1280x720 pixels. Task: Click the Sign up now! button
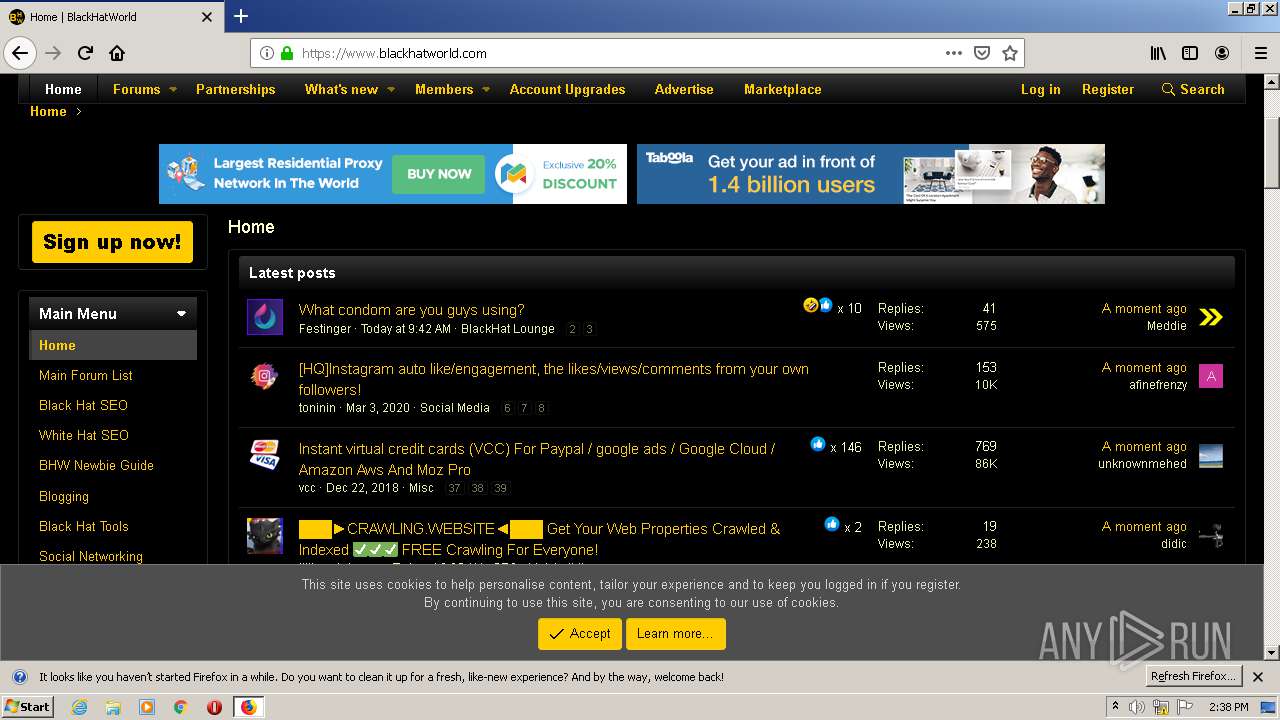(112, 242)
